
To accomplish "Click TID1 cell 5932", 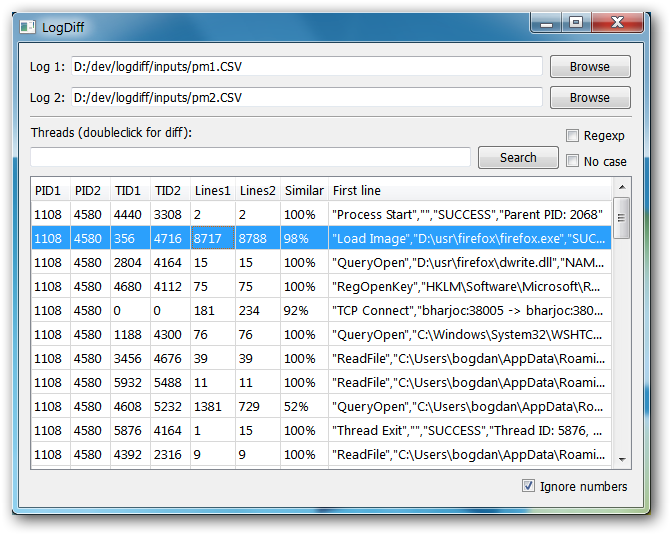I will 131,382.
